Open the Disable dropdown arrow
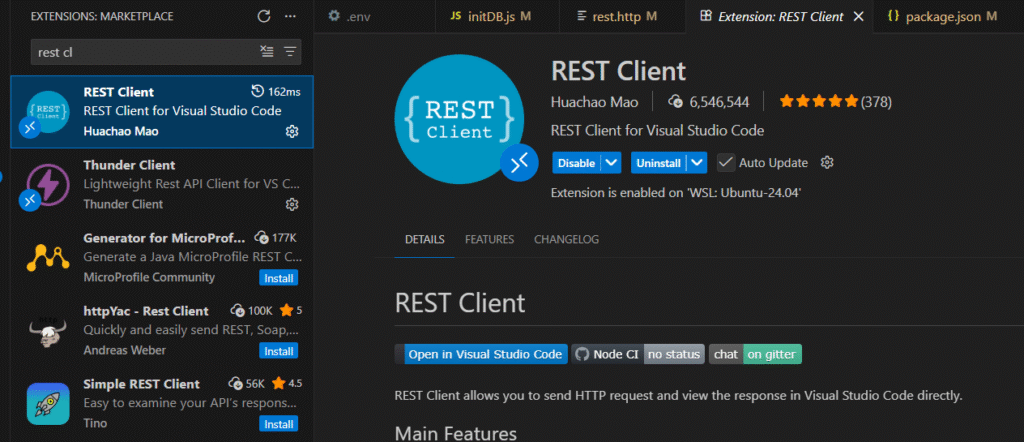The width and height of the screenshot is (1024, 442). click(x=611, y=163)
